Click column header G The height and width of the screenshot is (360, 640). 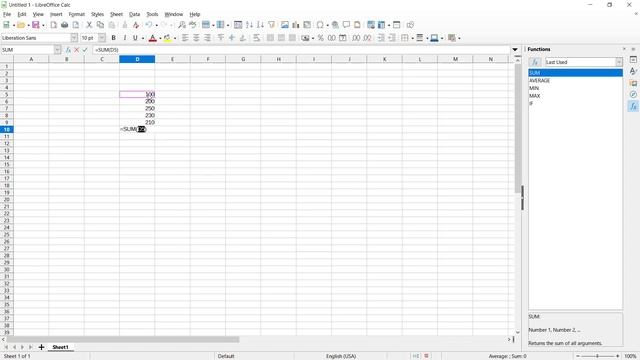(243, 59)
